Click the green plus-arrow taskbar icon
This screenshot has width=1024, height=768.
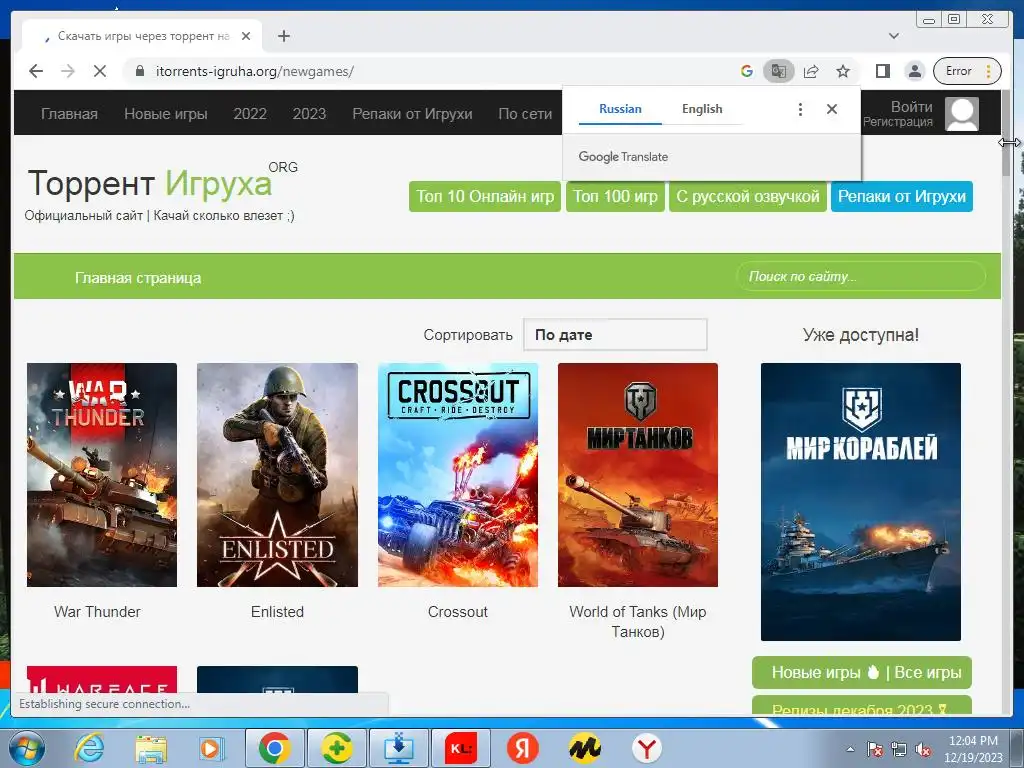point(336,748)
